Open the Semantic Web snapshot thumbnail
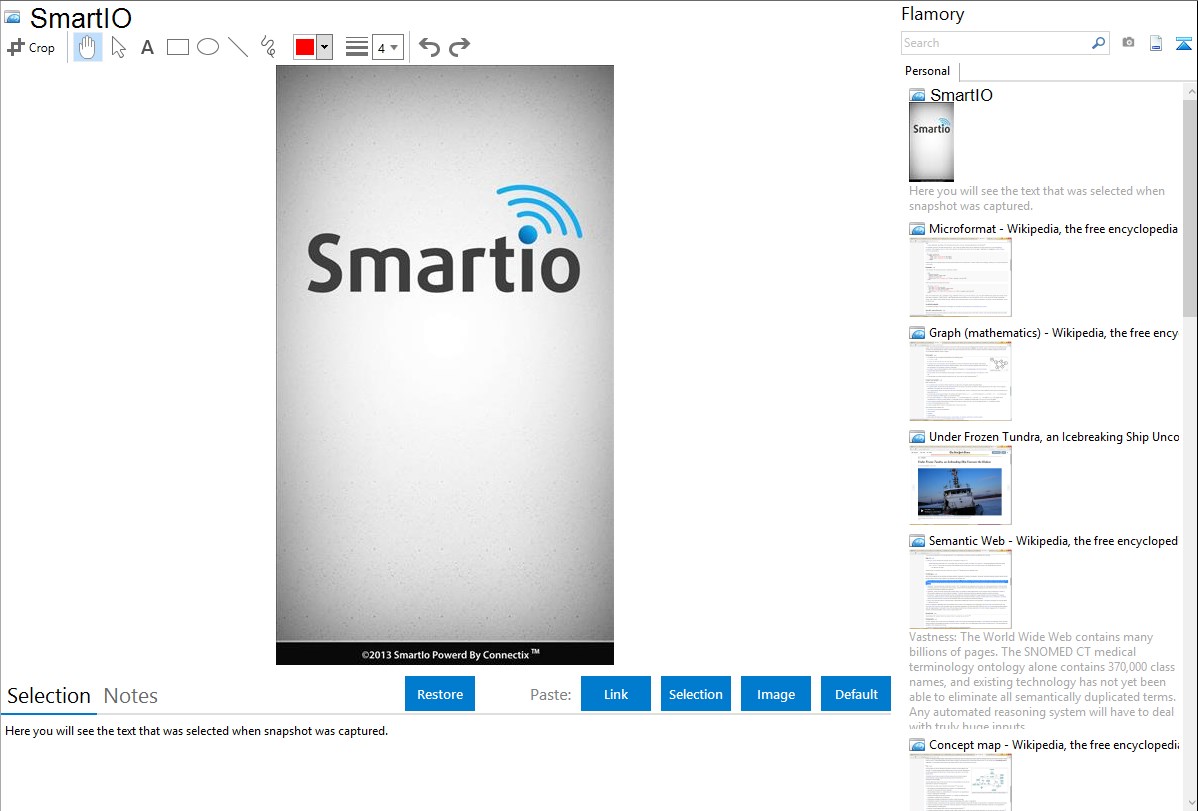The width and height of the screenshot is (1198, 811). [x=960, y=589]
